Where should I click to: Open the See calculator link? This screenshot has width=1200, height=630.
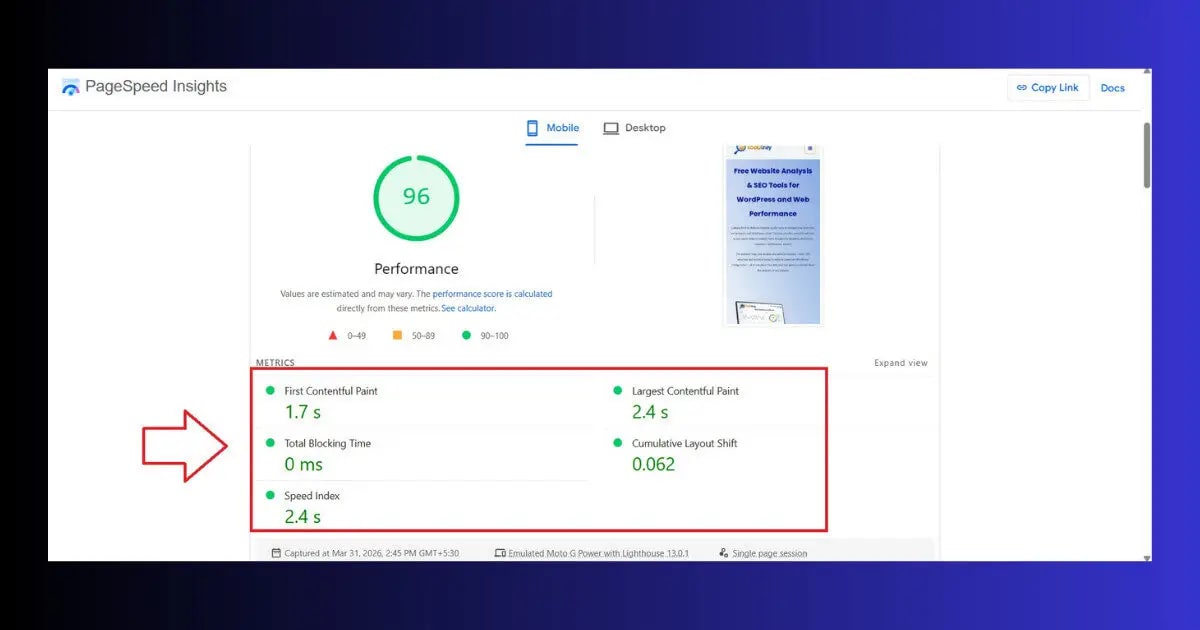point(468,308)
